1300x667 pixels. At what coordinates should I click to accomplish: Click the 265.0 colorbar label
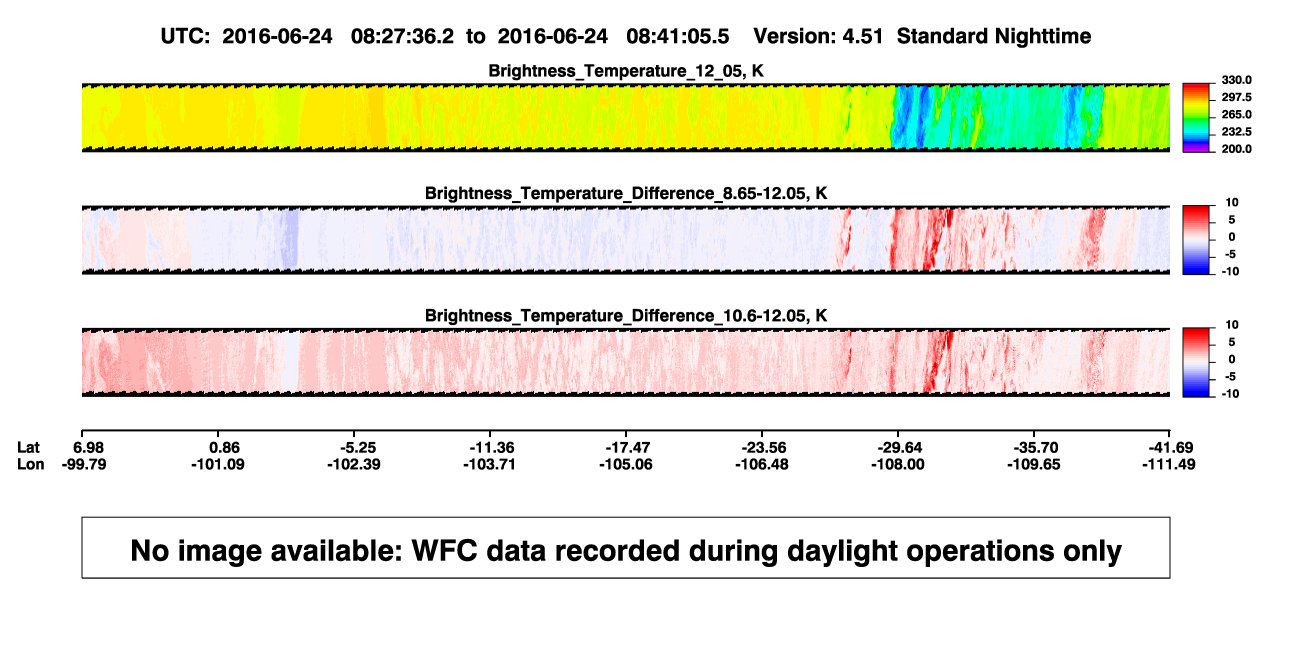coord(1236,114)
